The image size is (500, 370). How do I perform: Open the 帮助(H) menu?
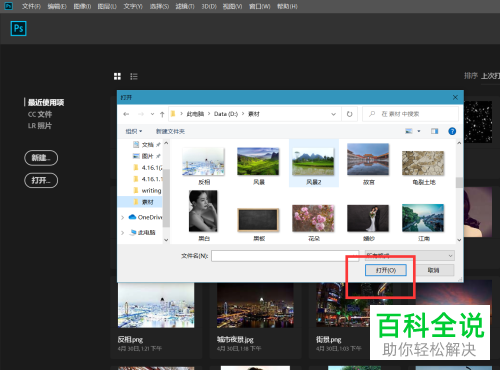click(287, 6)
